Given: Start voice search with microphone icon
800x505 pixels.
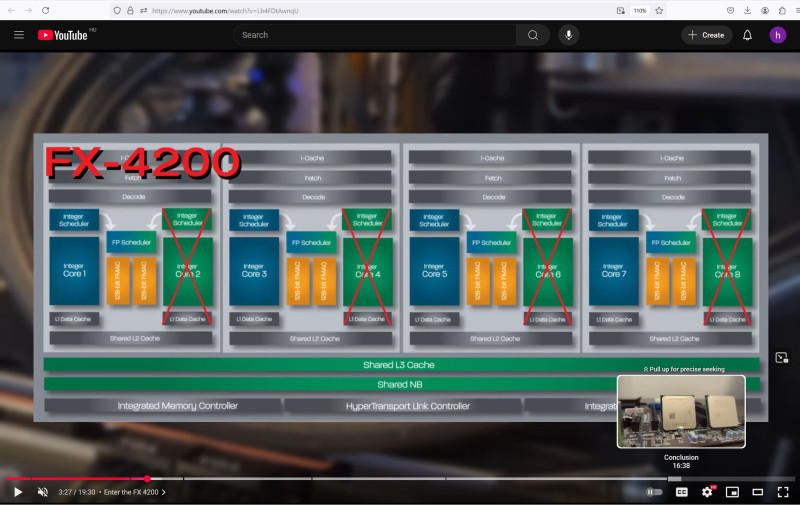Looking at the screenshot, I should (568, 35).
